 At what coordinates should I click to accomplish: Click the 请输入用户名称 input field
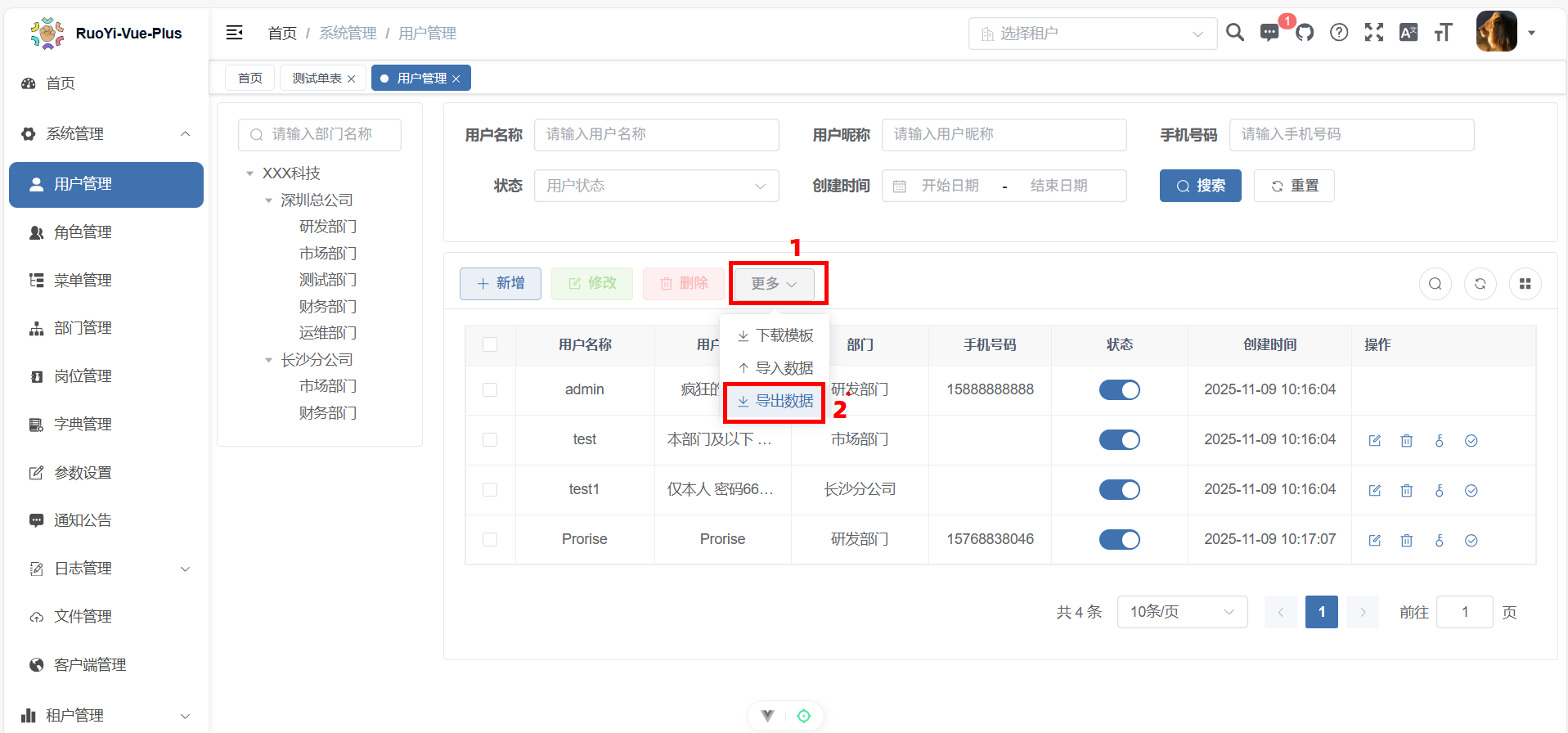pyautogui.click(x=656, y=134)
